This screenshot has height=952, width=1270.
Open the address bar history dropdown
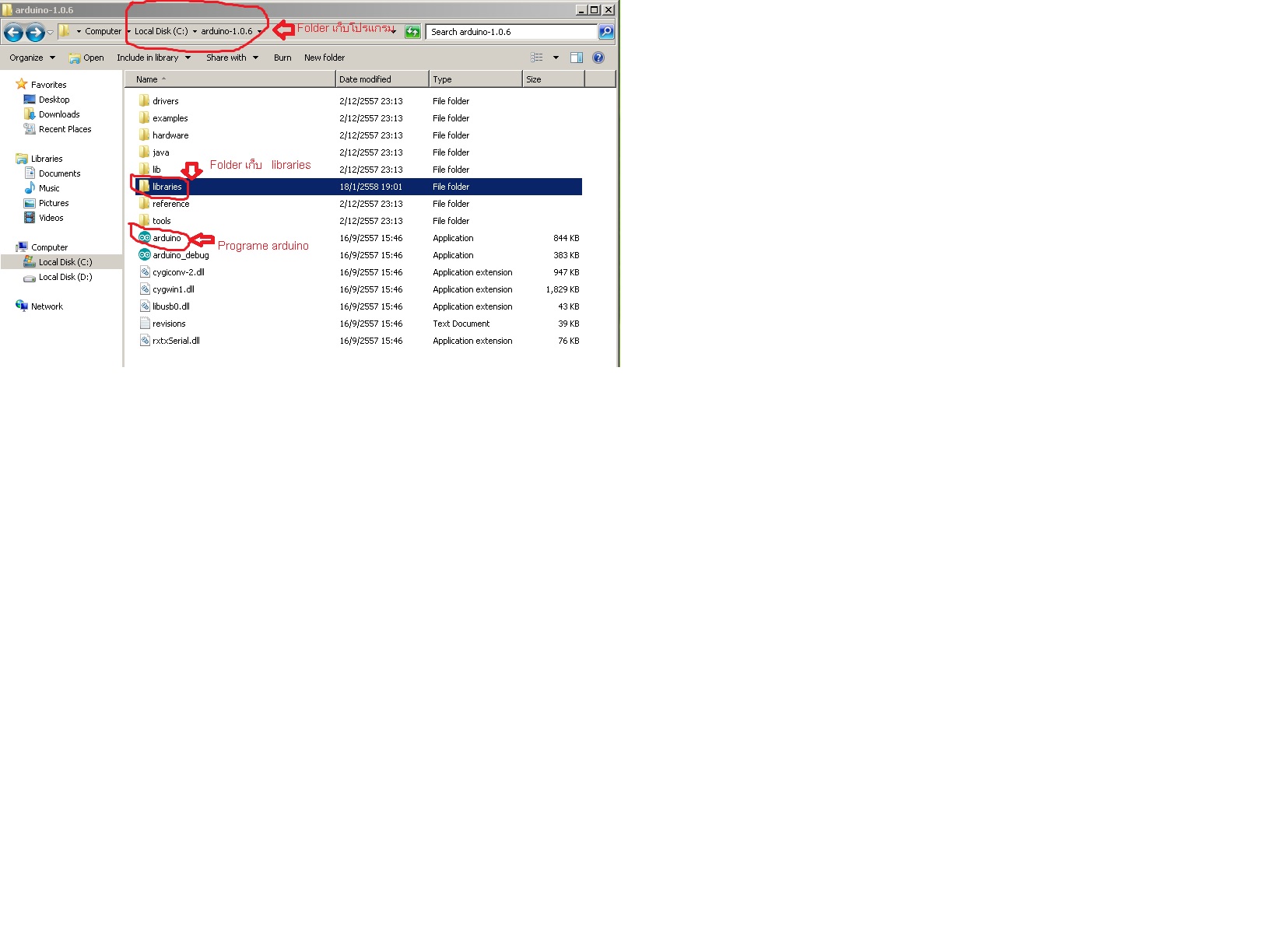pyautogui.click(x=394, y=32)
